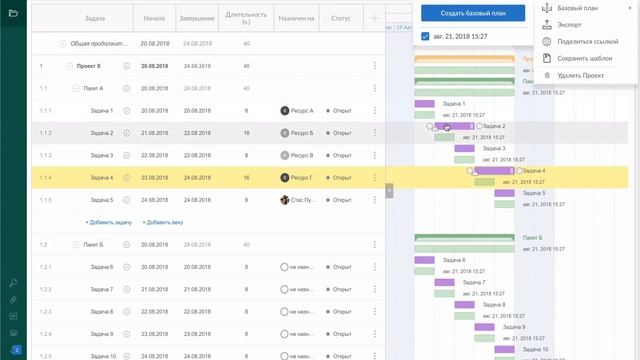The width and height of the screenshot is (640, 360).
Task: Open assignee dropdown Ресурс Б for Задача 2
Action: (x=297, y=133)
